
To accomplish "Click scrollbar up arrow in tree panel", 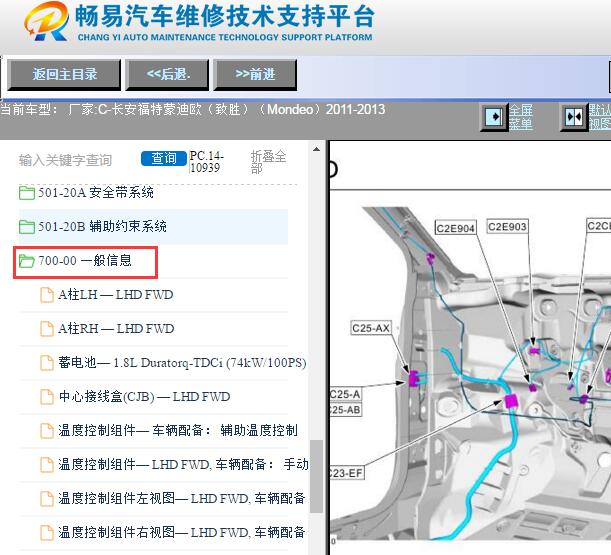I will click(x=316, y=149).
